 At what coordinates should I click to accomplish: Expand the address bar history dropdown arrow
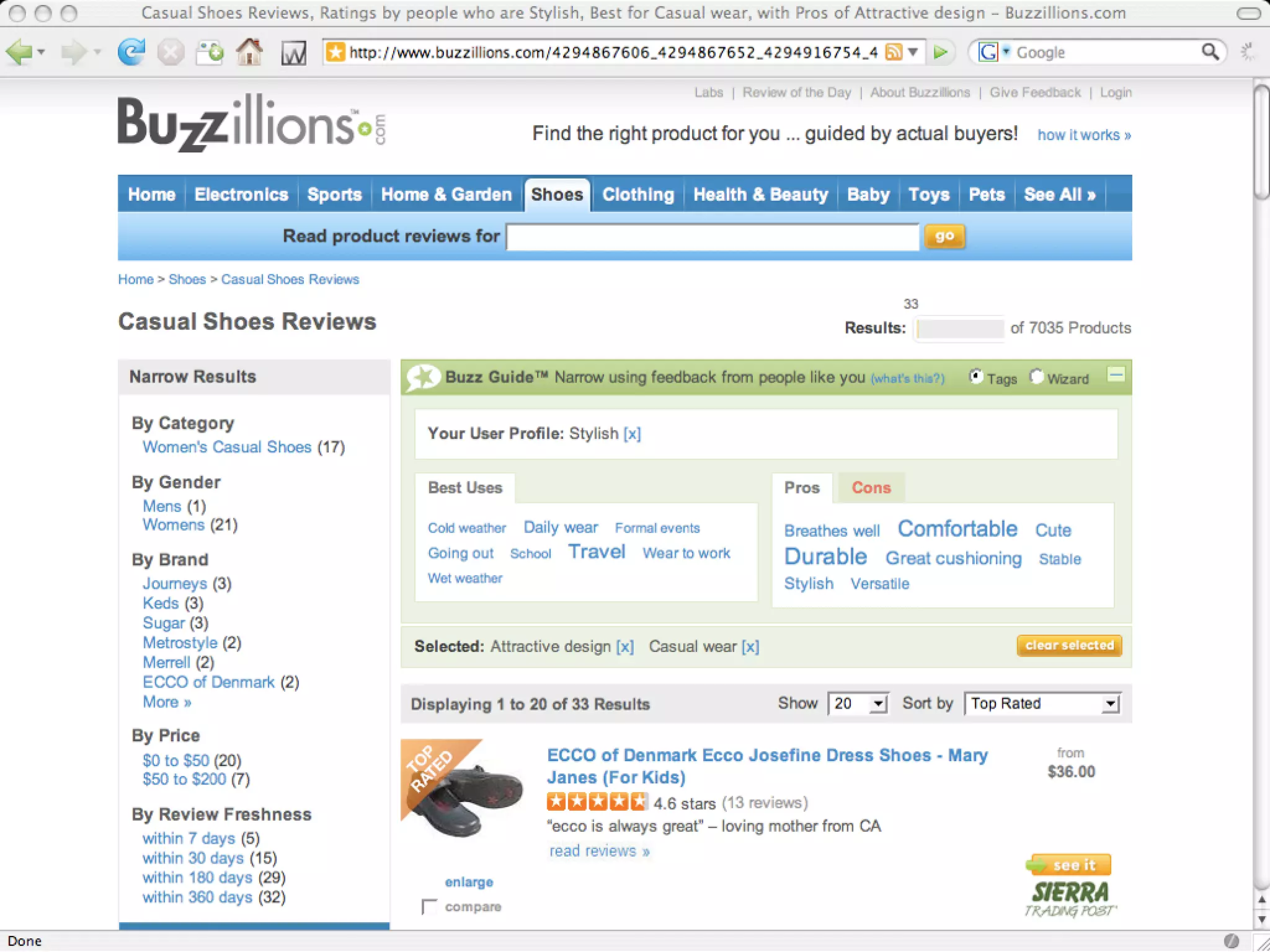[x=913, y=52]
